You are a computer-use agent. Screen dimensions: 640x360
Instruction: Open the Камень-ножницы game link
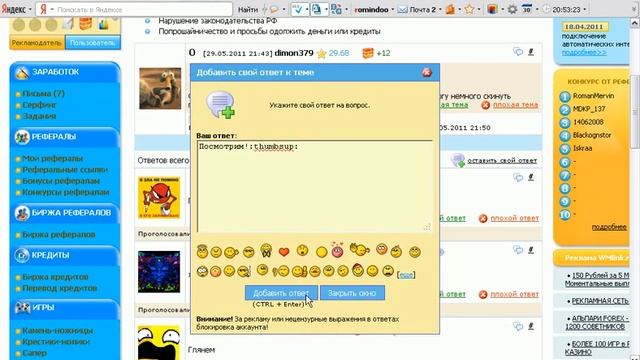coord(57,331)
